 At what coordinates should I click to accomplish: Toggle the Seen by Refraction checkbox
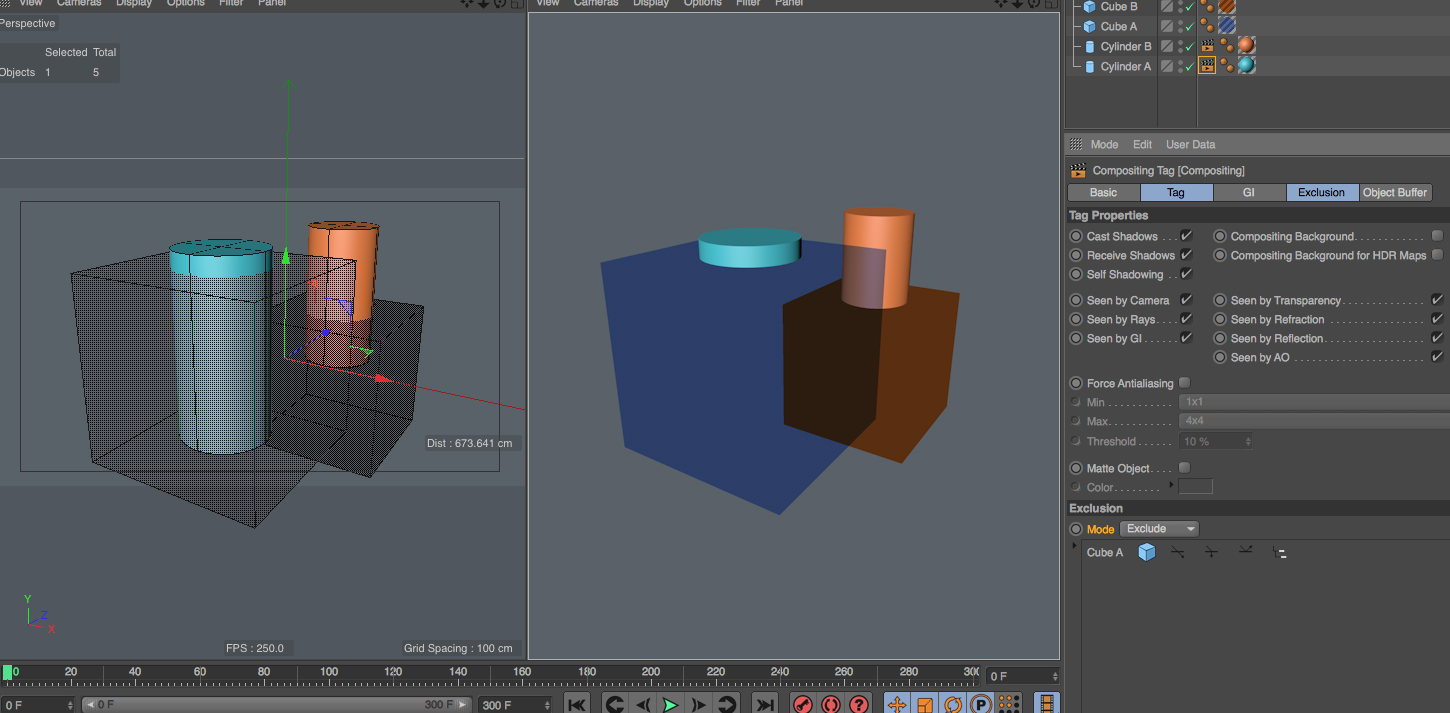click(1437, 319)
